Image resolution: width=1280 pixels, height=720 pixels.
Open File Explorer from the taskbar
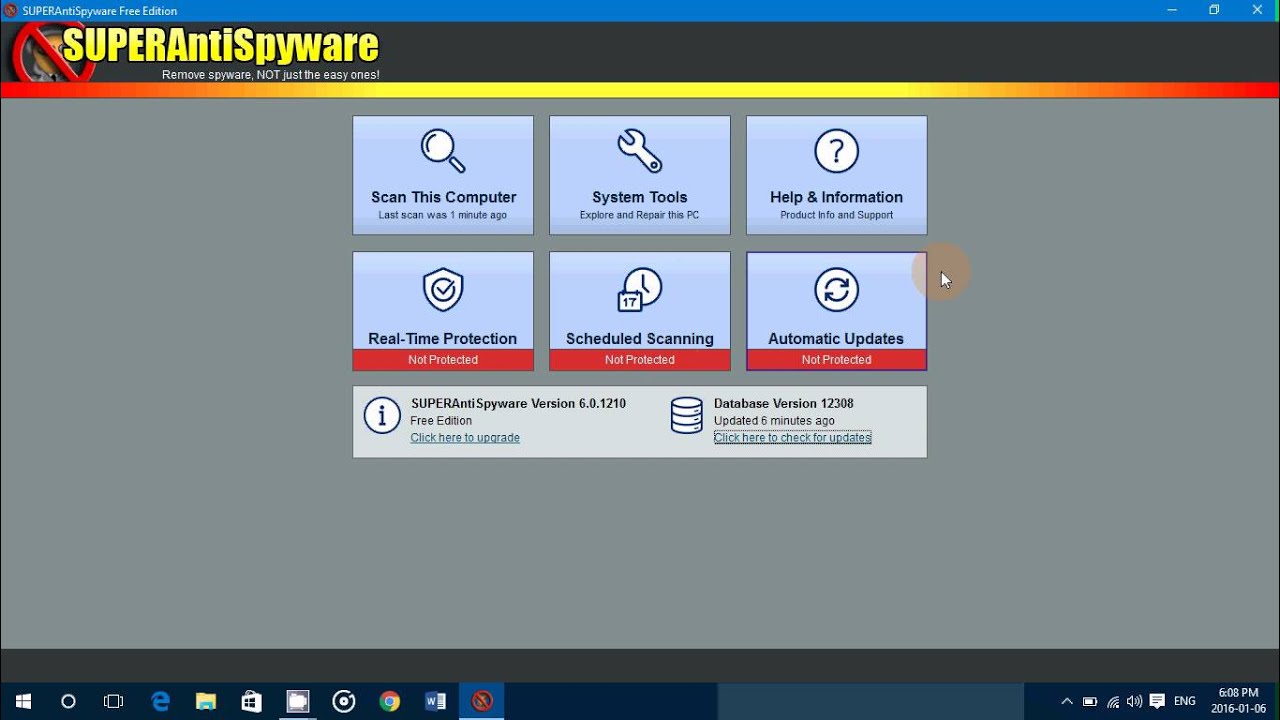tap(206, 702)
